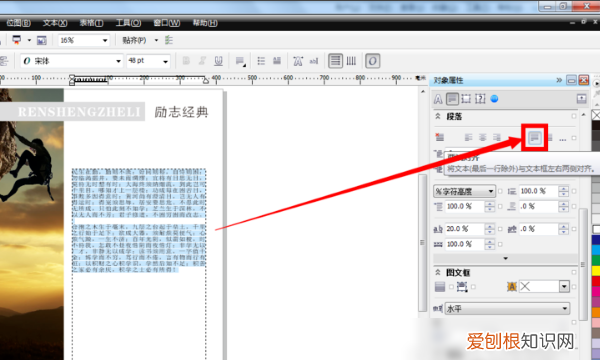Pick the red swatch in color palette
This screenshot has height=360, width=600.
596,281
